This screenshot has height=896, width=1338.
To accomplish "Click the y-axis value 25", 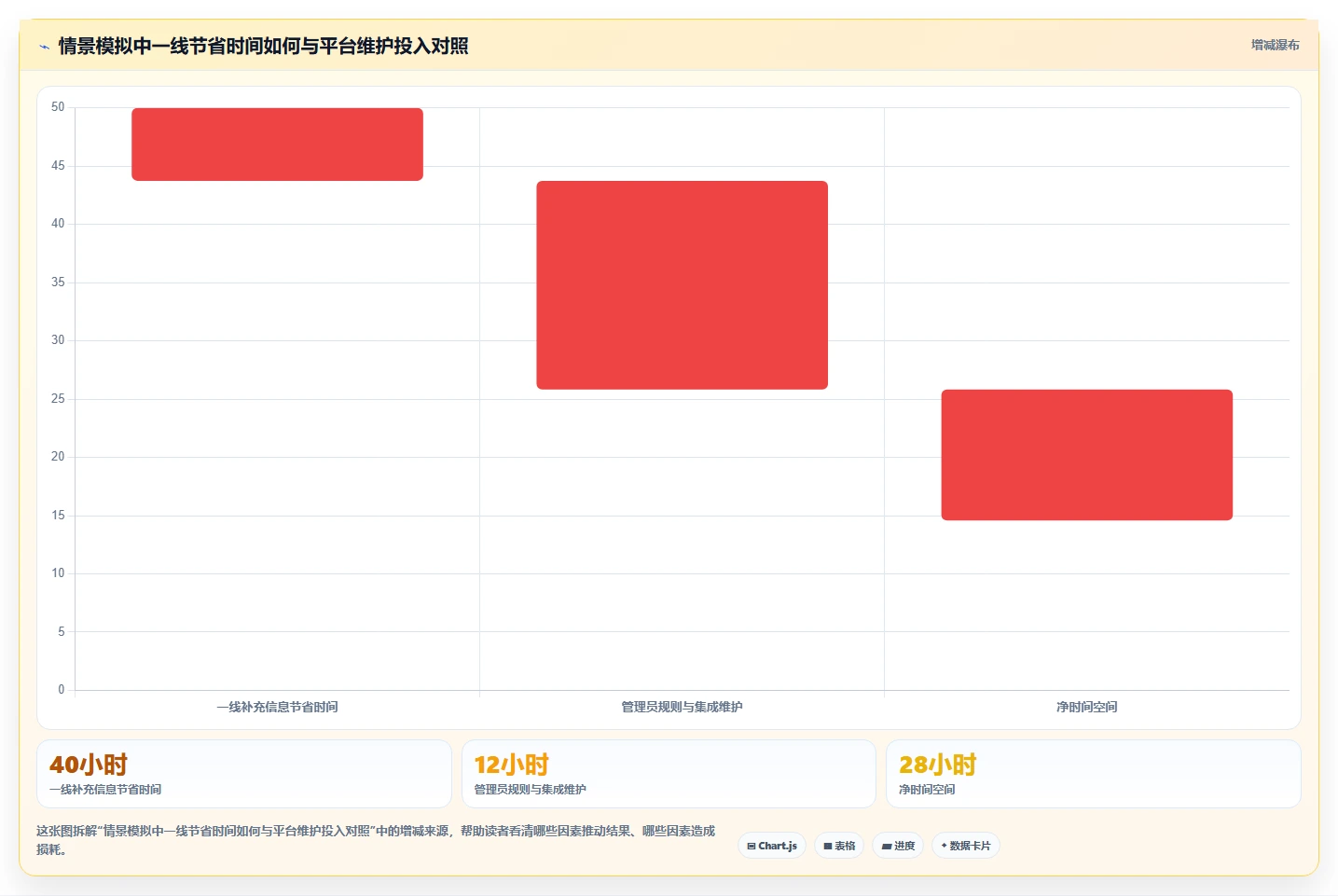I will (x=58, y=399).
